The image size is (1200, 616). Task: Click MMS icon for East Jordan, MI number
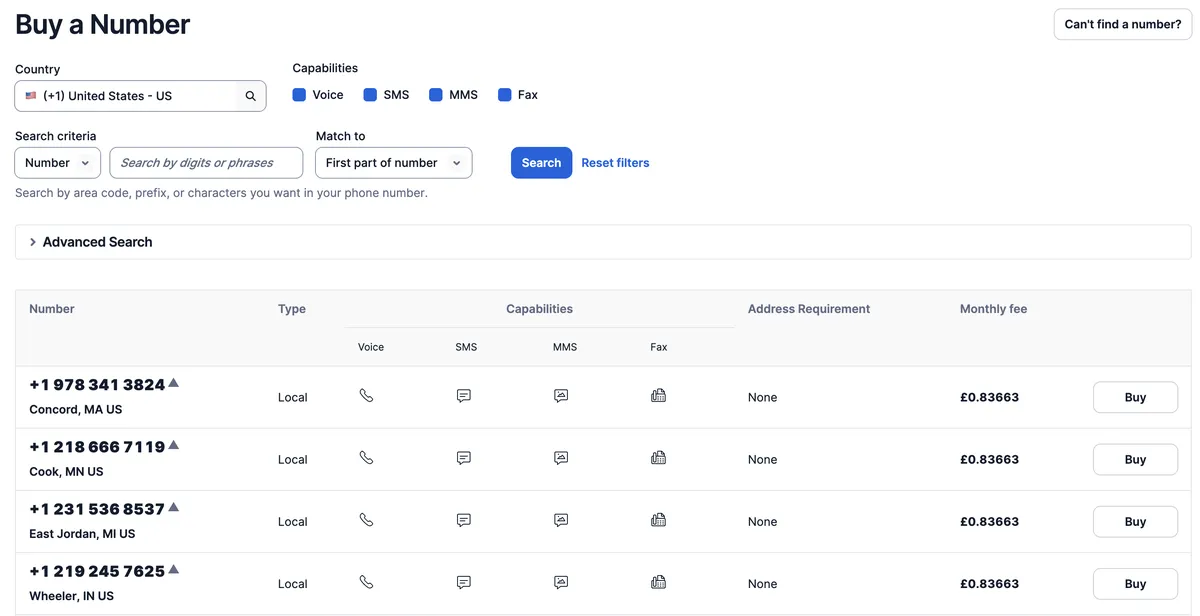[561, 520]
